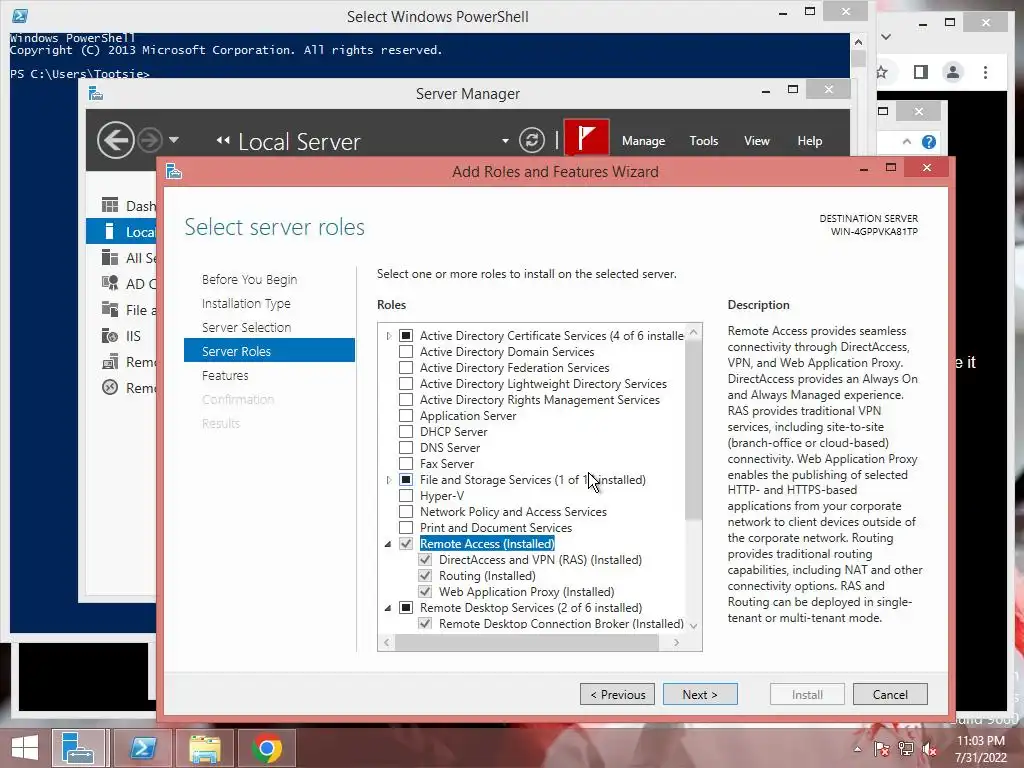1024x768 pixels.
Task: Open Chrome three-dot menu
Action: pyautogui.click(x=985, y=72)
